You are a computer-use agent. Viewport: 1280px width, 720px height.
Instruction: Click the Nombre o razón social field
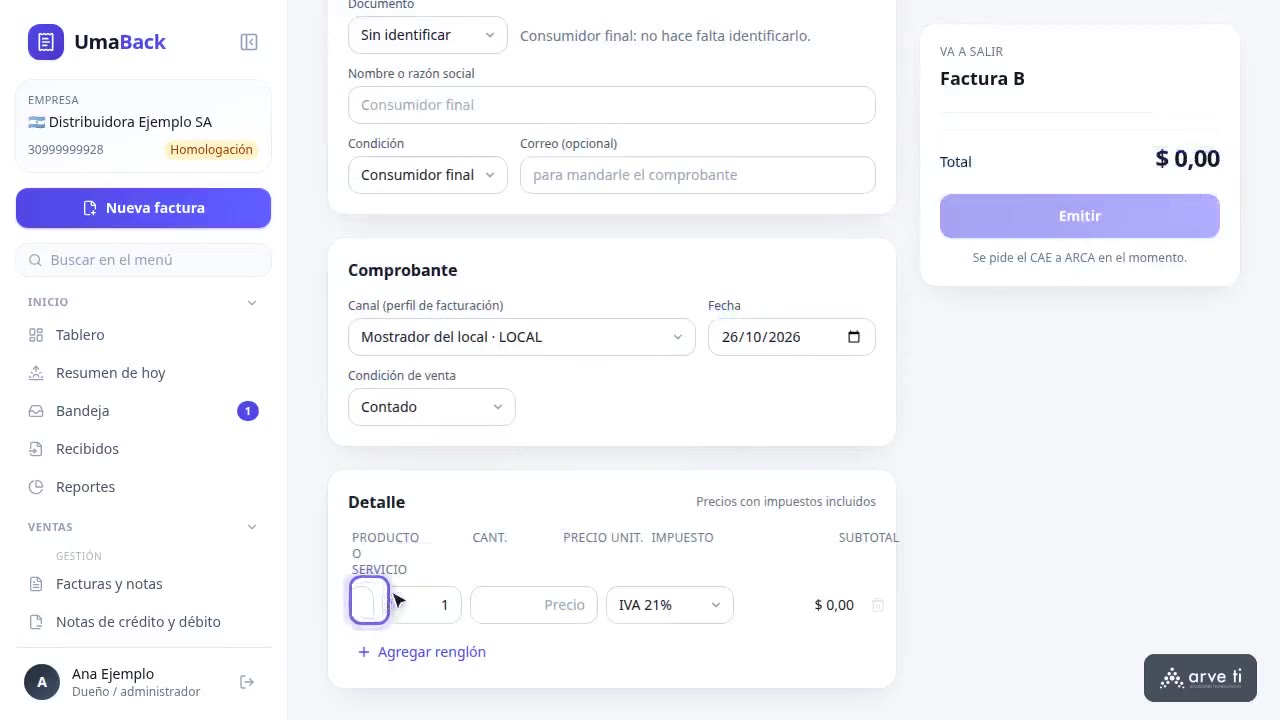pyautogui.click(x=612, y=105)
